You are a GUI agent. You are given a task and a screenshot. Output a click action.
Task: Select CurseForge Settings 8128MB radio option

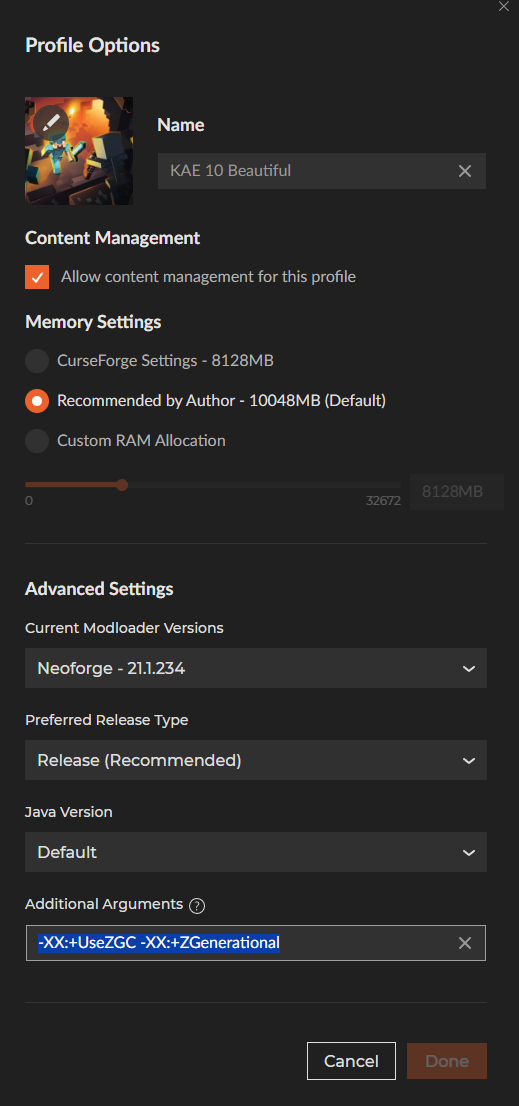pos(37,361)
